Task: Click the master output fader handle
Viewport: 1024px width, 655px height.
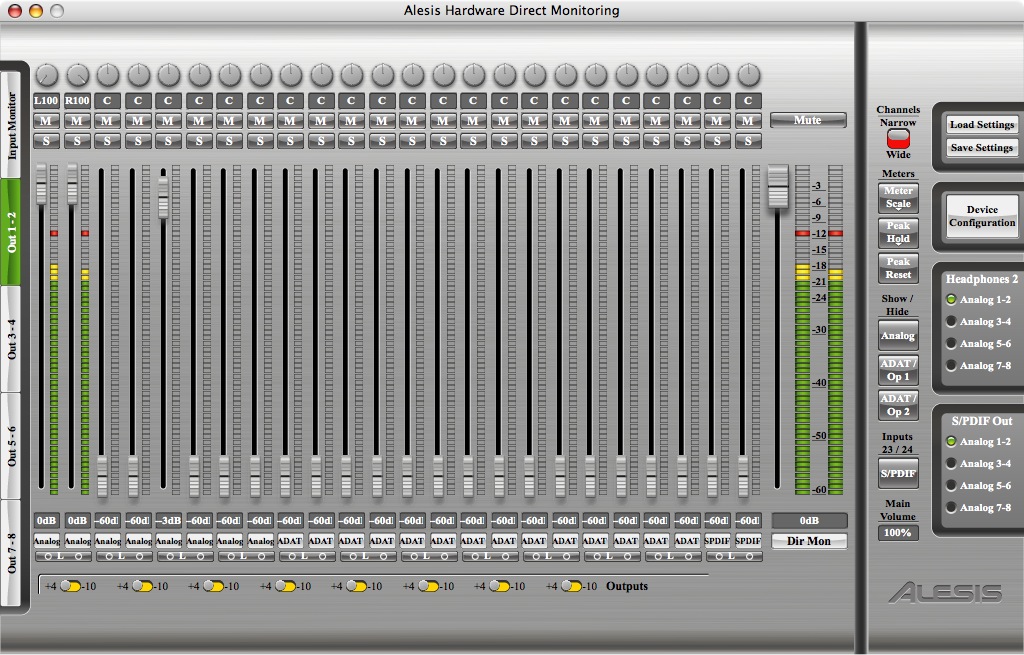Action: [x=777, y=187]
